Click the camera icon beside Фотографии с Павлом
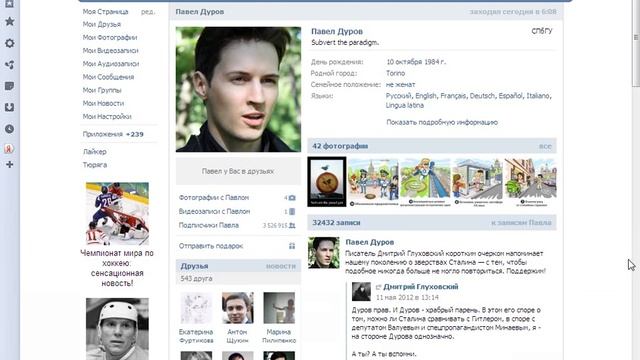 (292, 198)
